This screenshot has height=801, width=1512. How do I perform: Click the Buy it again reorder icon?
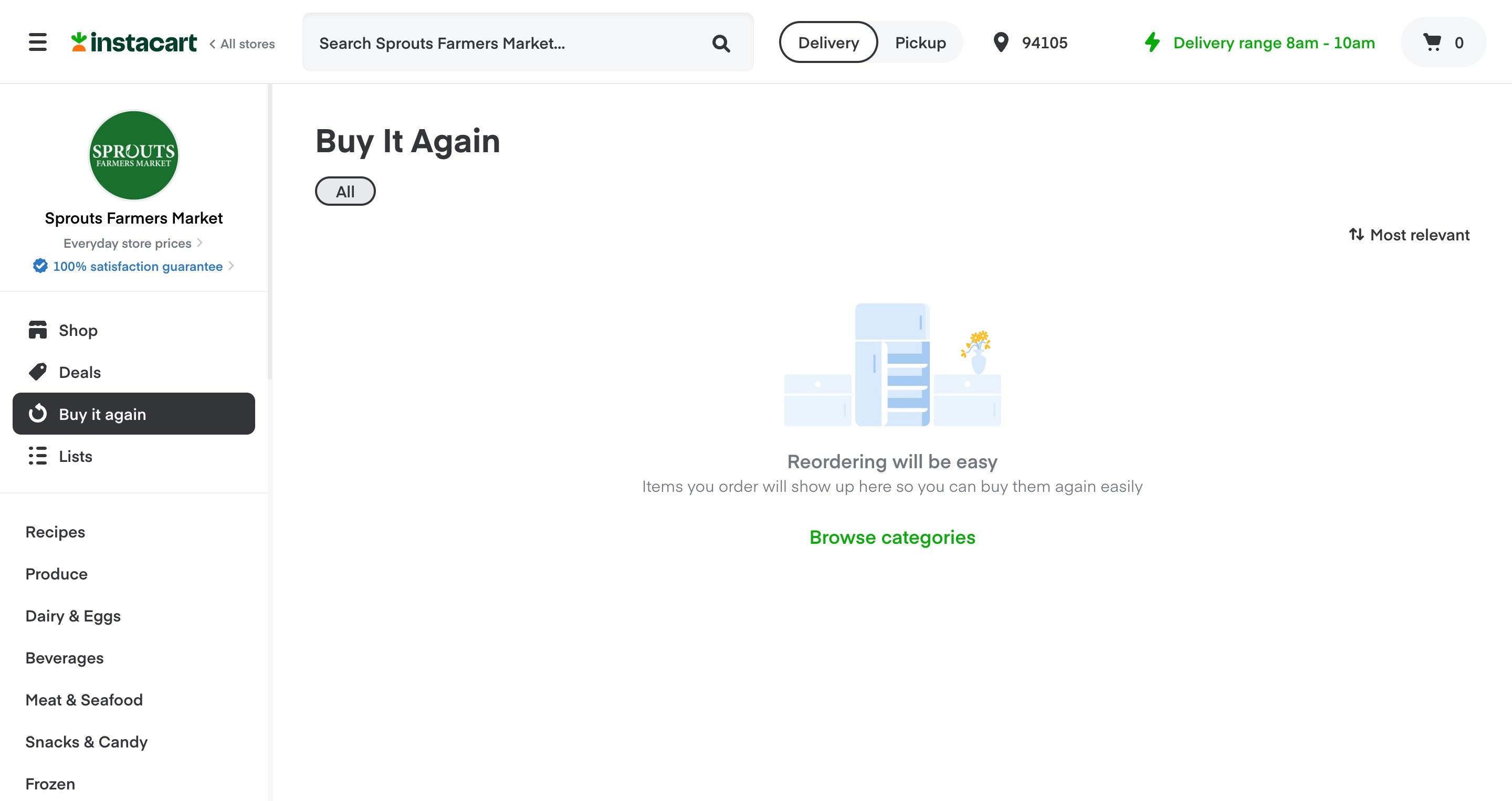(38, 414)
